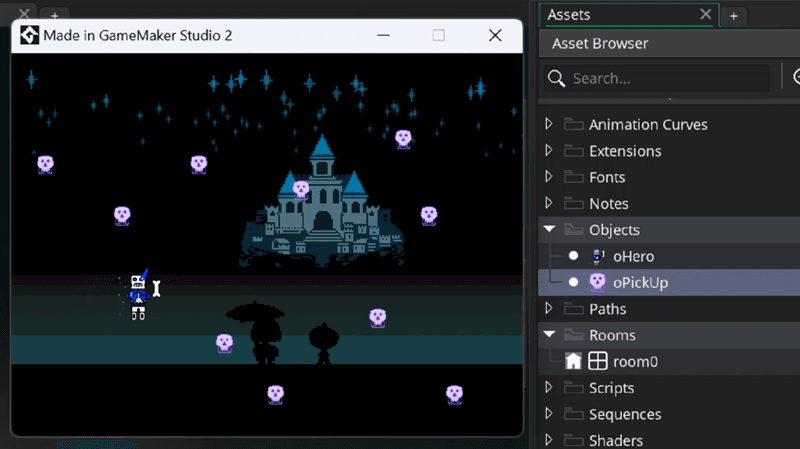Click the Animation Curves folder icon

[573, 125]
